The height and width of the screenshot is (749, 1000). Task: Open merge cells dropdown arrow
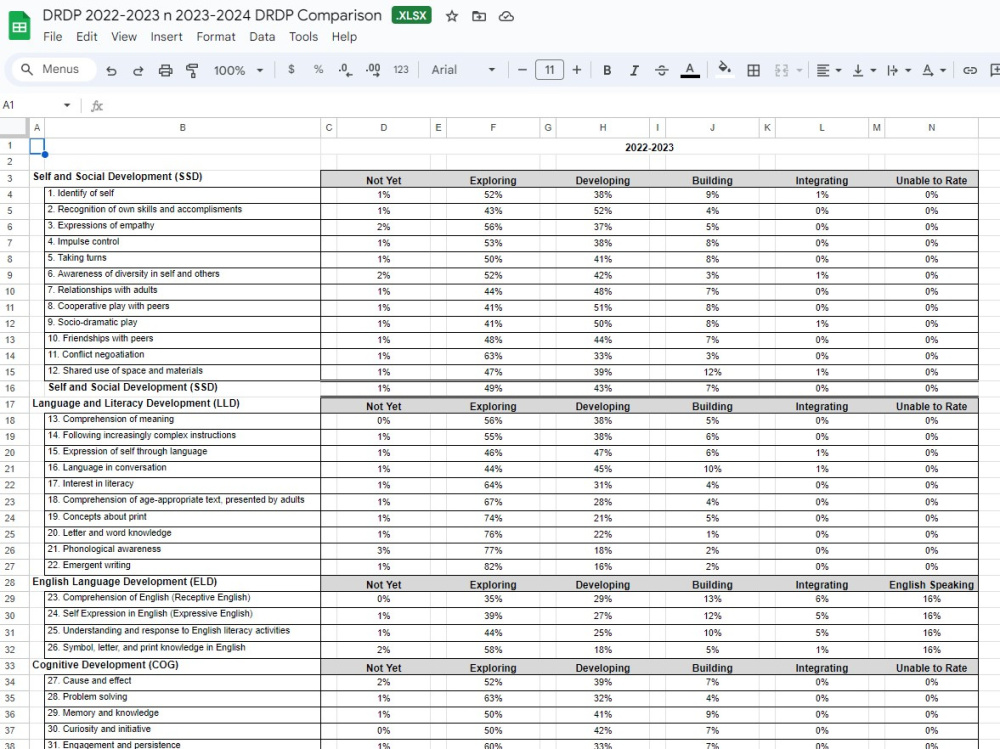[799, 70]
